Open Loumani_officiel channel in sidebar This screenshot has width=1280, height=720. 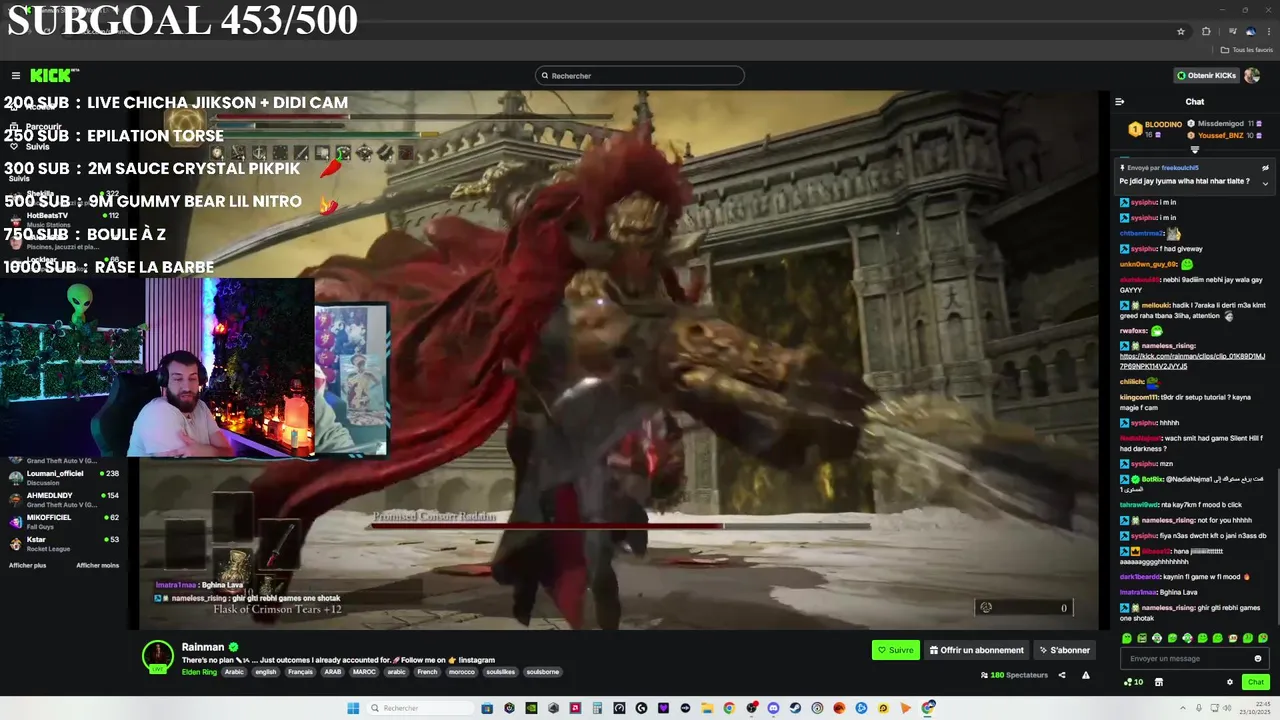tap(64, 478)
